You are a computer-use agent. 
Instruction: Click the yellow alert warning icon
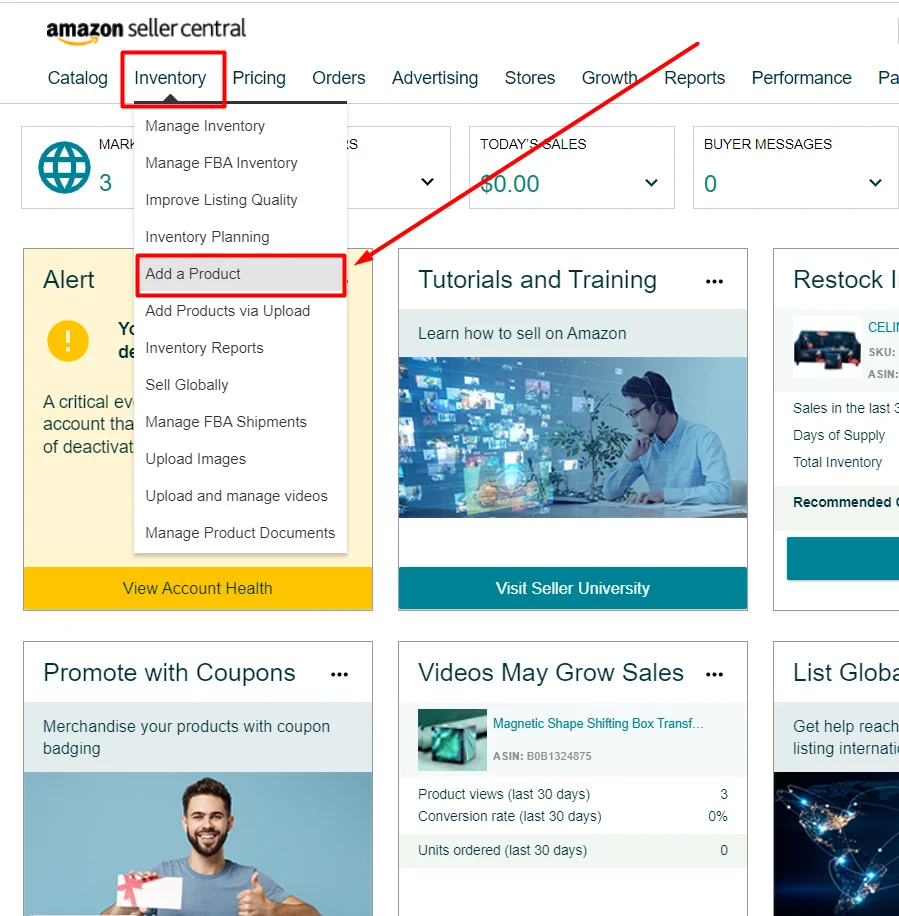tap(68, 341)
